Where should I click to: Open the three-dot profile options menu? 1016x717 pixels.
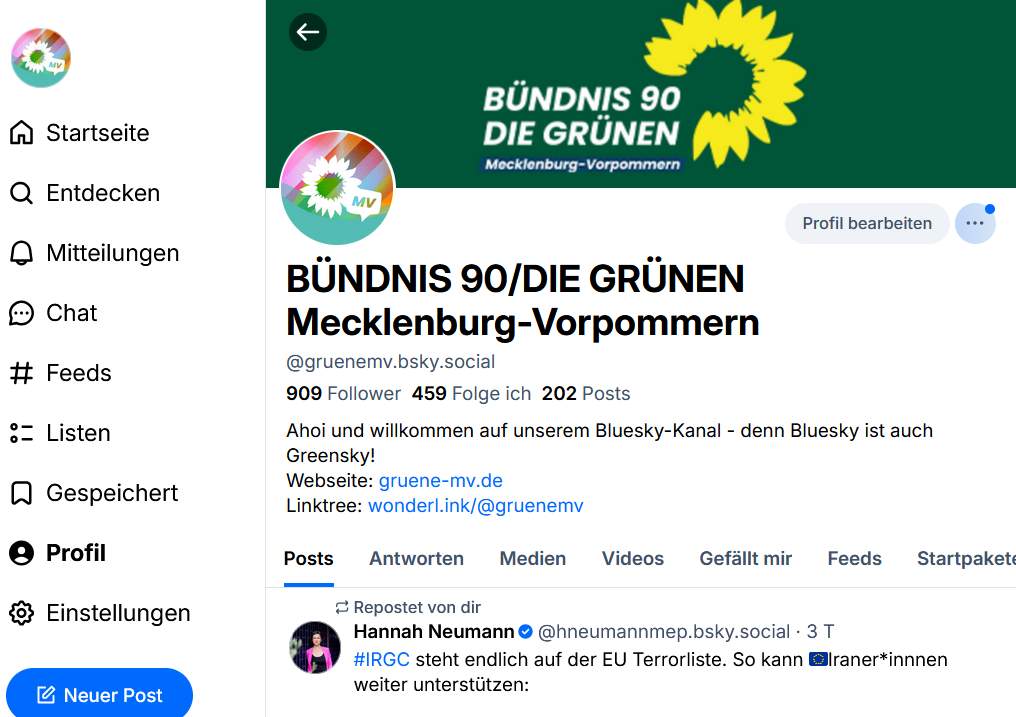(x=974, y=223)
